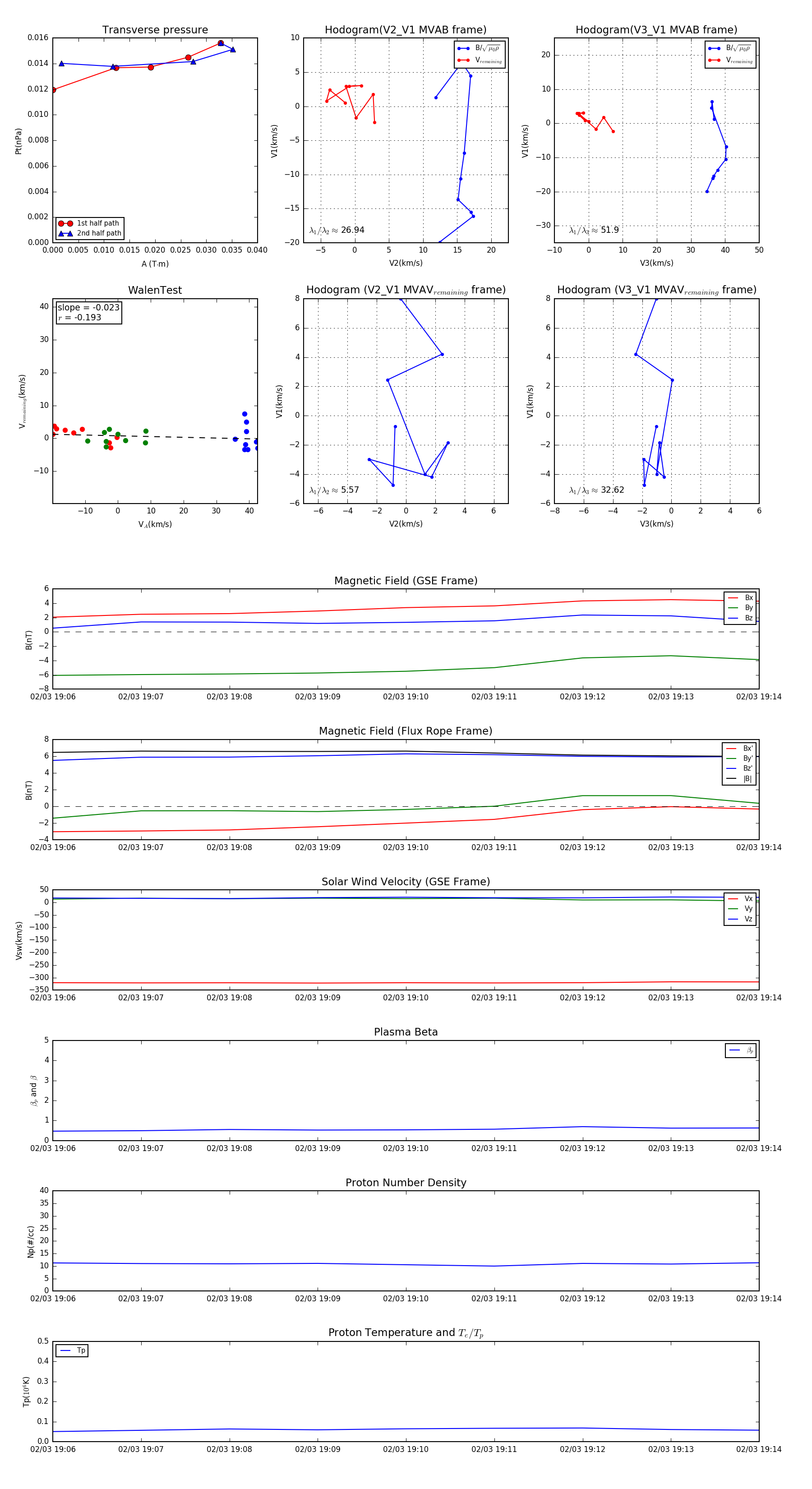The height and width of the screenshot is (1489, 812).
Task: Click the 'Hodogram(V3_V1 MVAB frame)' title
Action: click(656, 30)
